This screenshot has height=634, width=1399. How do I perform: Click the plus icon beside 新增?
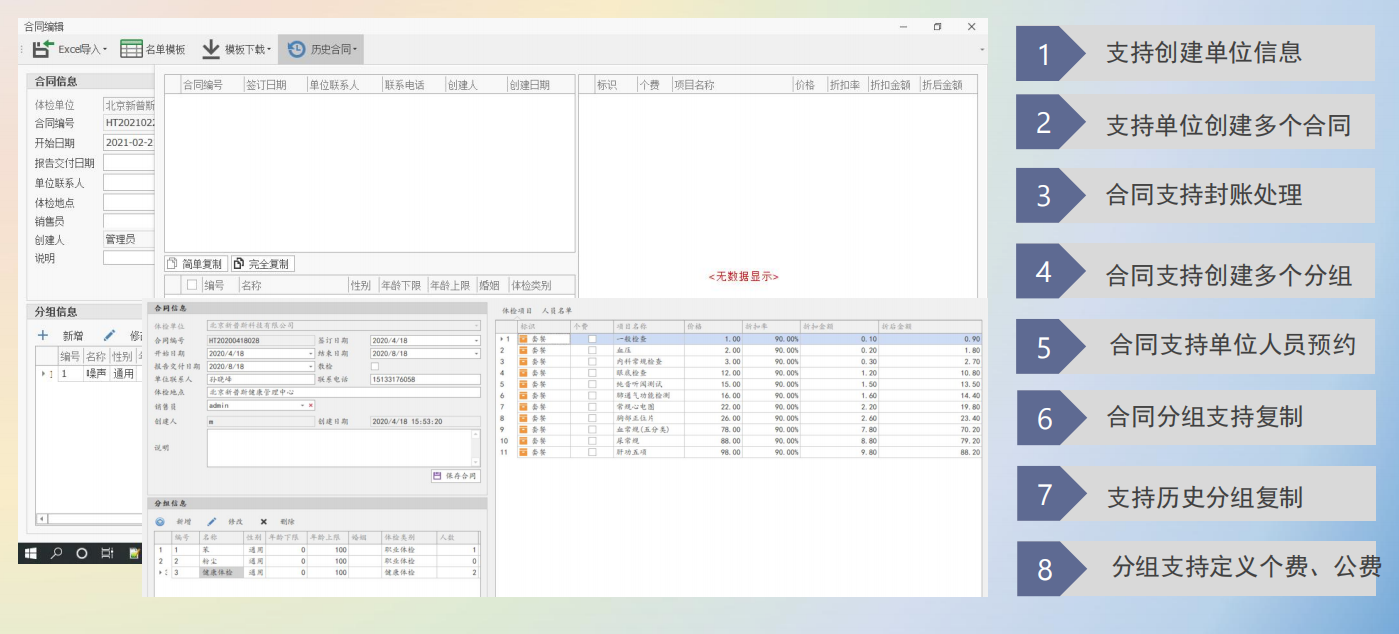point(43,336)
